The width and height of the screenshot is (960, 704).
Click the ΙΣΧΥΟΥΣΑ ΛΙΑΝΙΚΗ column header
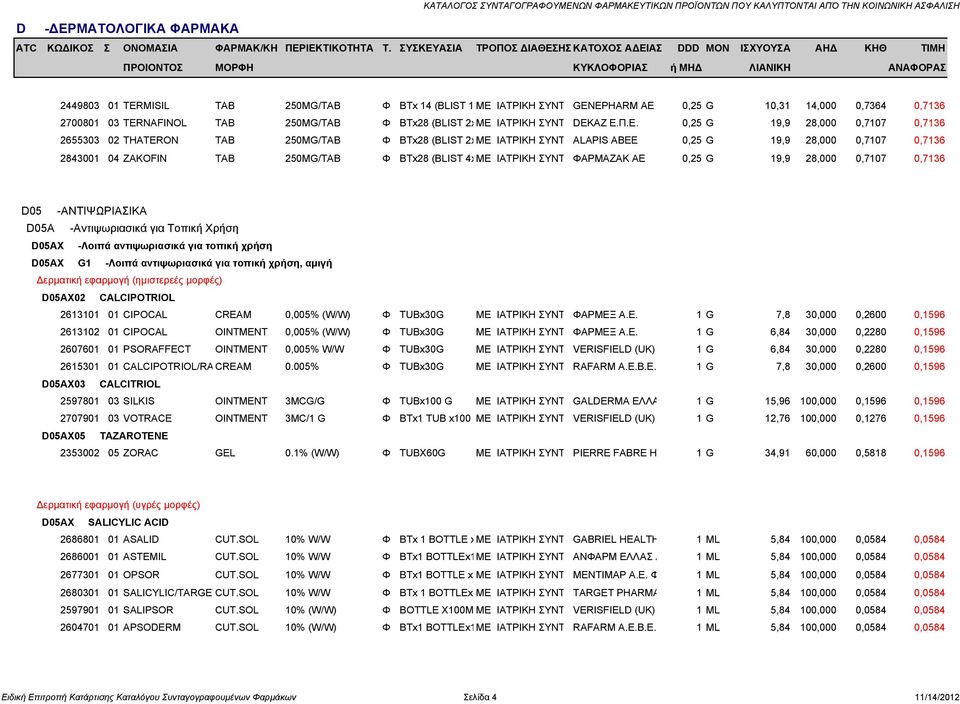tap(765, 58)
